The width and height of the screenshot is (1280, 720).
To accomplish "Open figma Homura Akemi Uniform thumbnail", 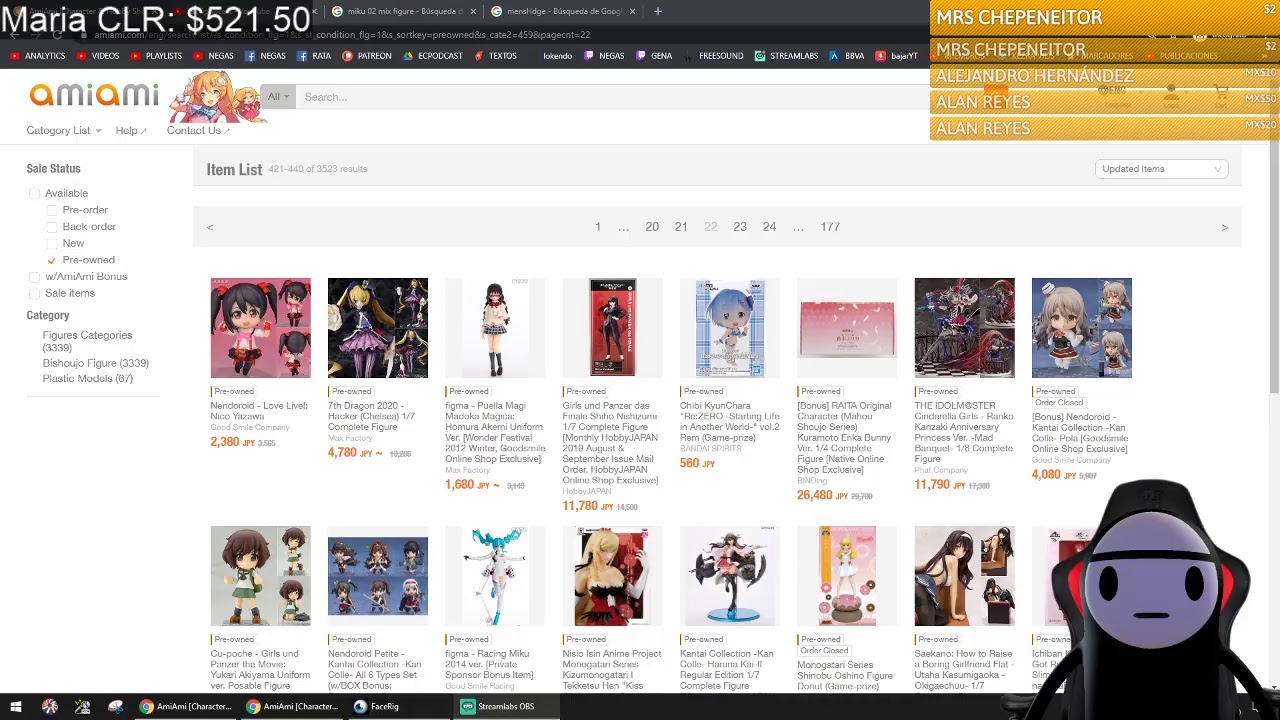I will (x=495, y=328).
